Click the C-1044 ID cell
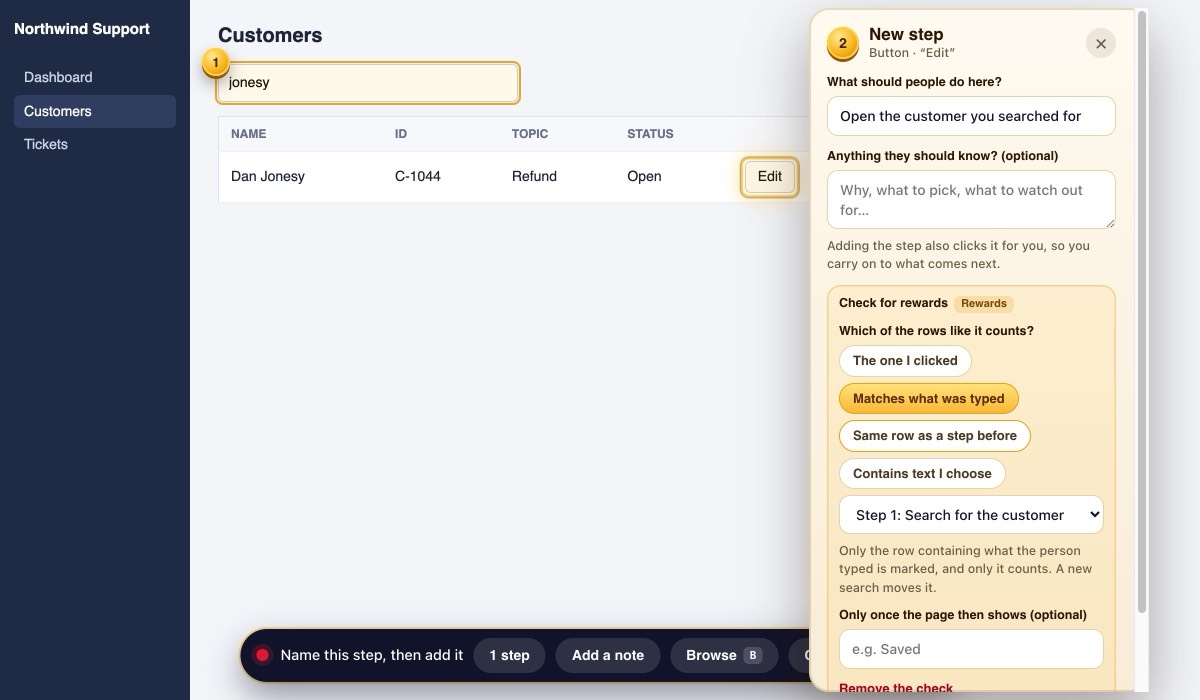Image resolution: width=1200 pixels, height=700 pixels. [x=418, y=176]
